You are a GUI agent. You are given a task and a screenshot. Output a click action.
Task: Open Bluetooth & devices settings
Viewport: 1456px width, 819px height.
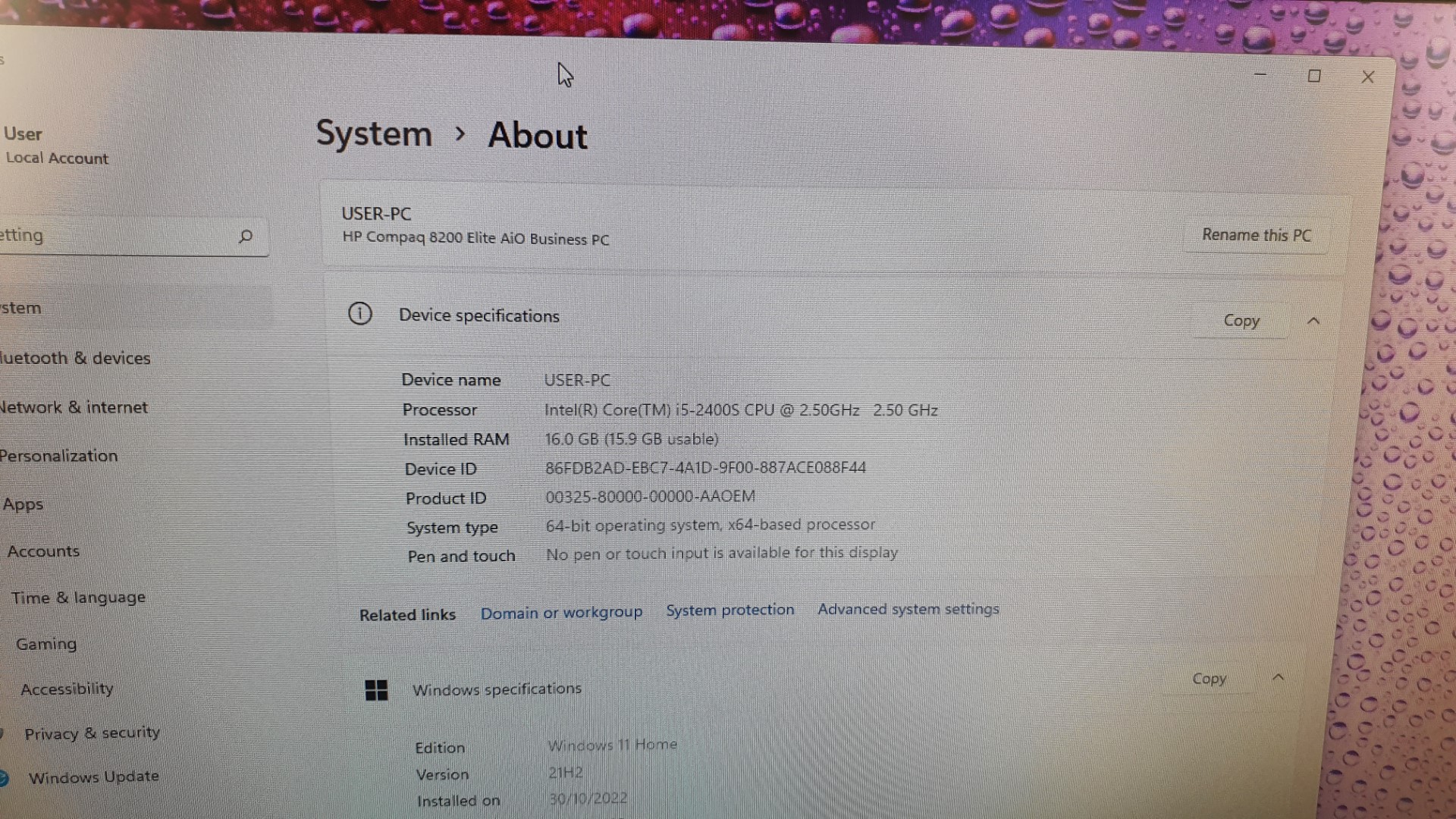click(x=74, y=358)
